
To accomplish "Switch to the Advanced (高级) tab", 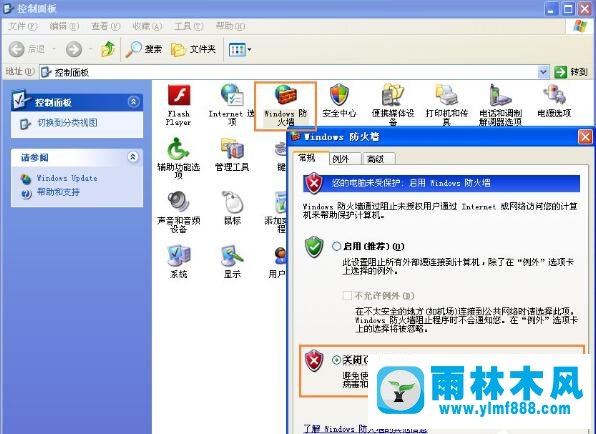I will point(379,159).
